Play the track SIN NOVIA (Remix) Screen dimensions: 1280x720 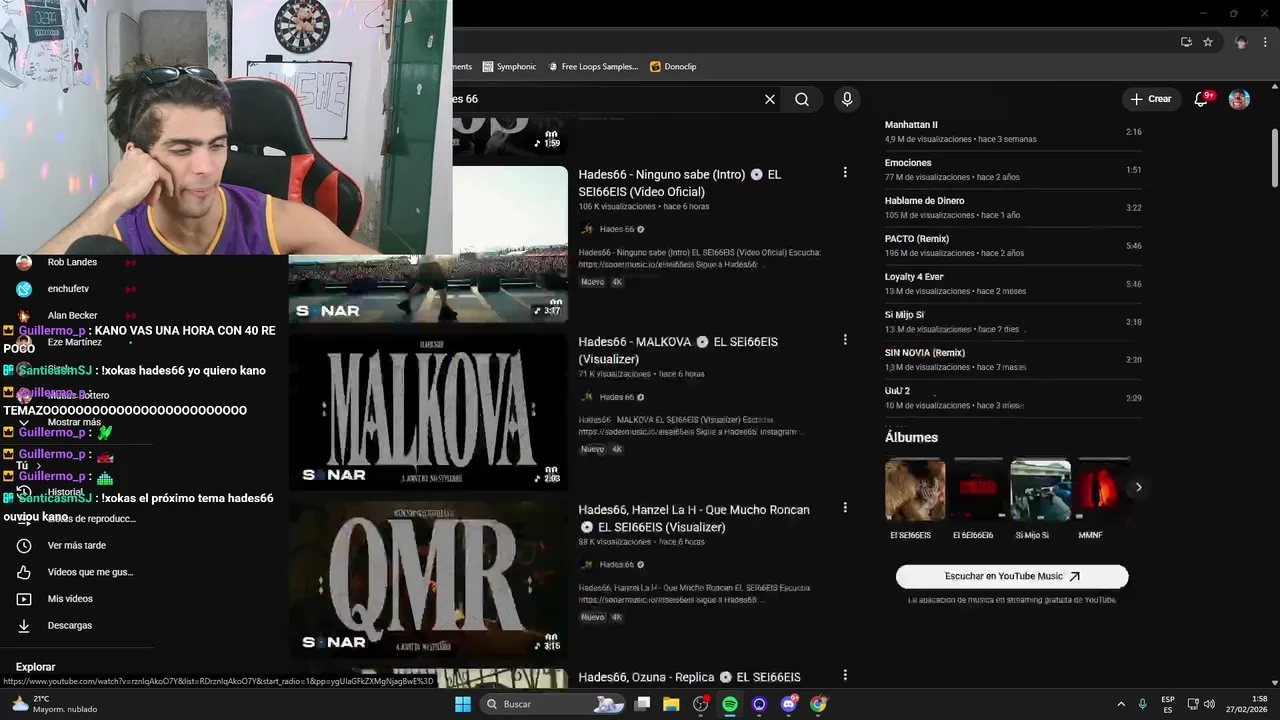click(x=1013, y=360)
